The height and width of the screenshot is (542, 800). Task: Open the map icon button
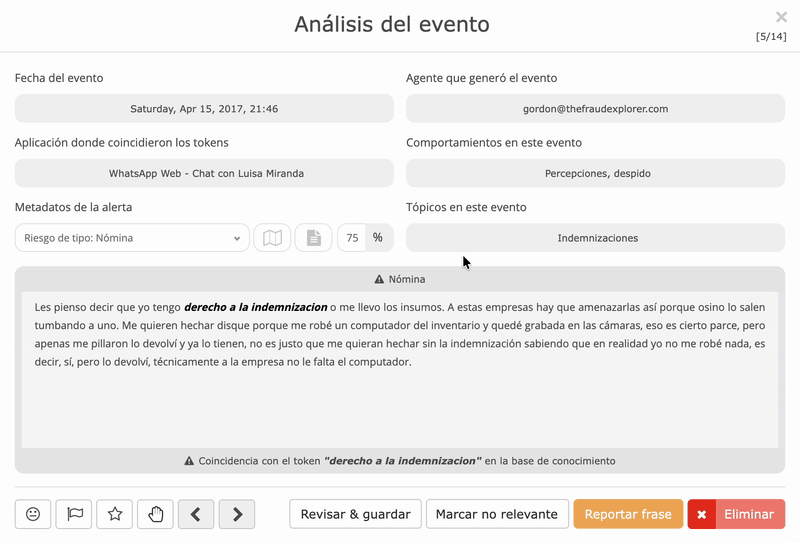[272, 238]
